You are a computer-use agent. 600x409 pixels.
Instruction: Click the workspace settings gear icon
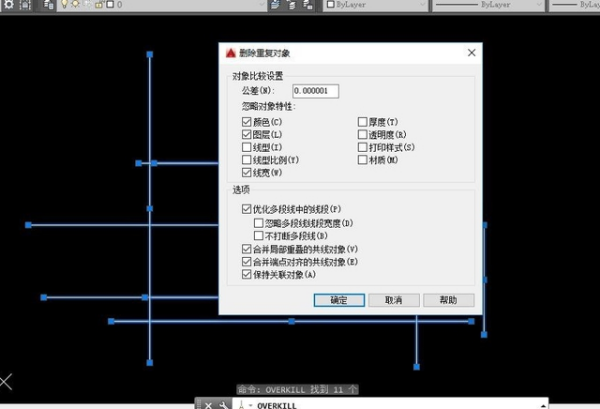(x=8, y=5)
